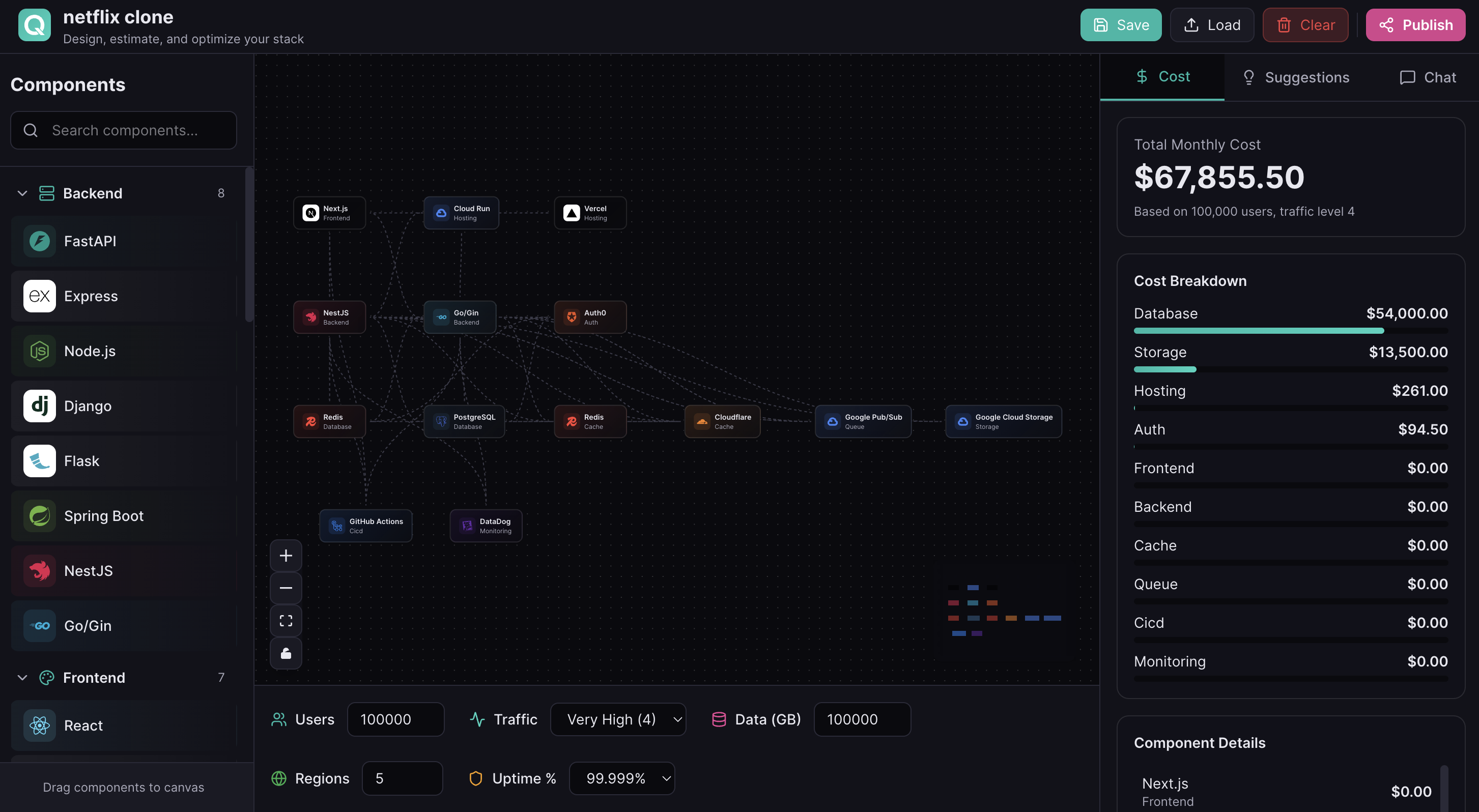Click the Cloudflare Cache node
Image resolution: width=1479 pixels, height=812 pixels.
[722, 421]
